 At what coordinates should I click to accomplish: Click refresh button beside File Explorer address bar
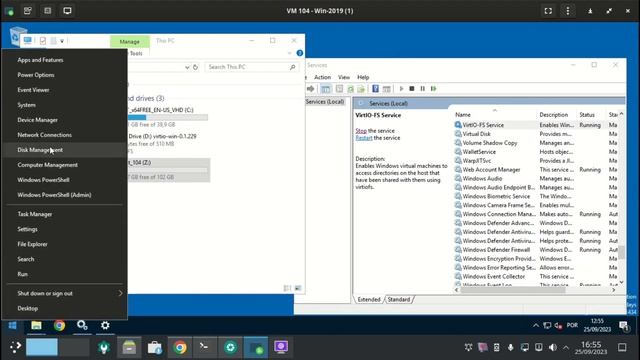[x=196, y=67]
